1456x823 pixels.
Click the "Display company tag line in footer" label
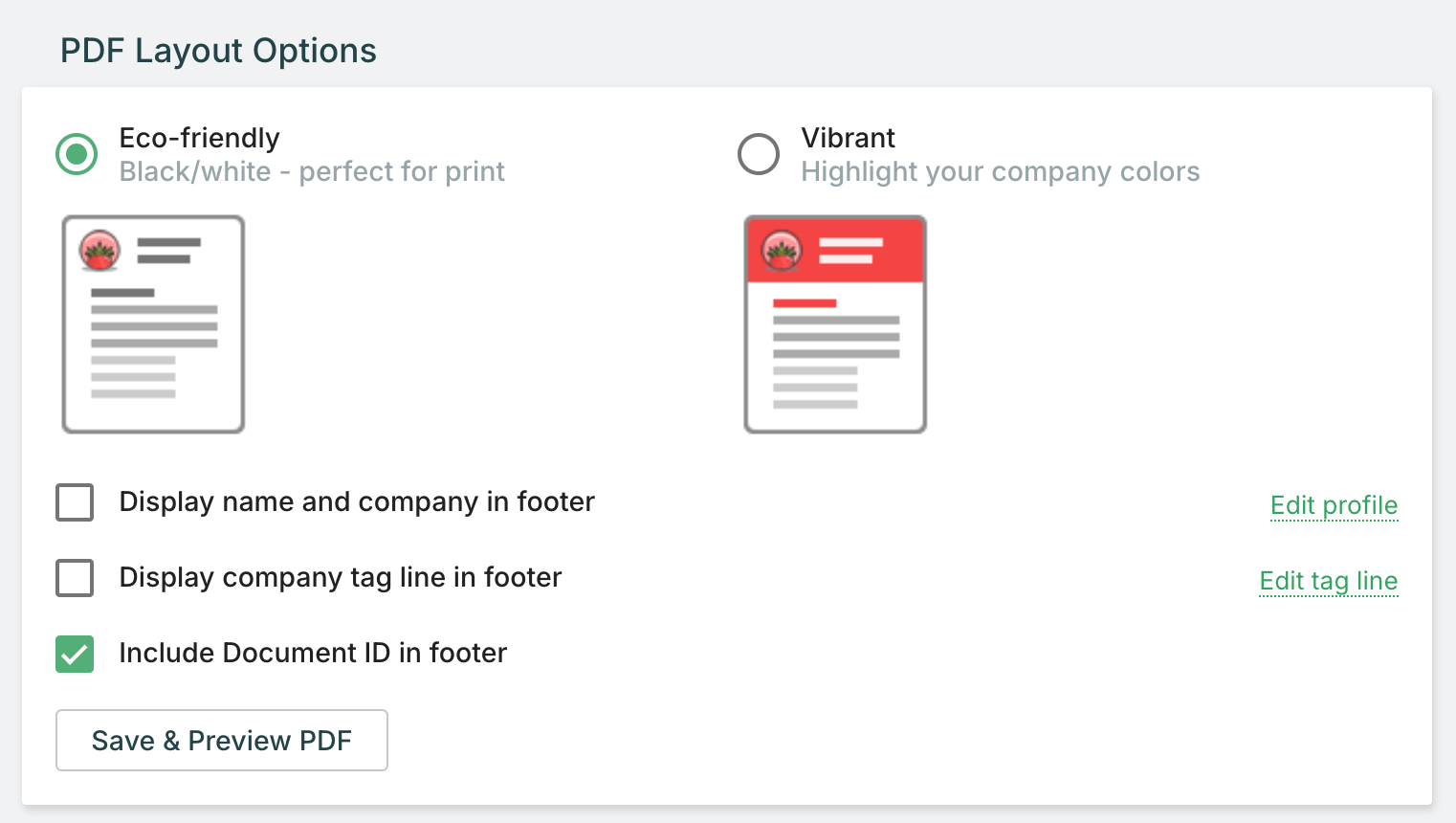pyautogui.click(x=340, y=578)
